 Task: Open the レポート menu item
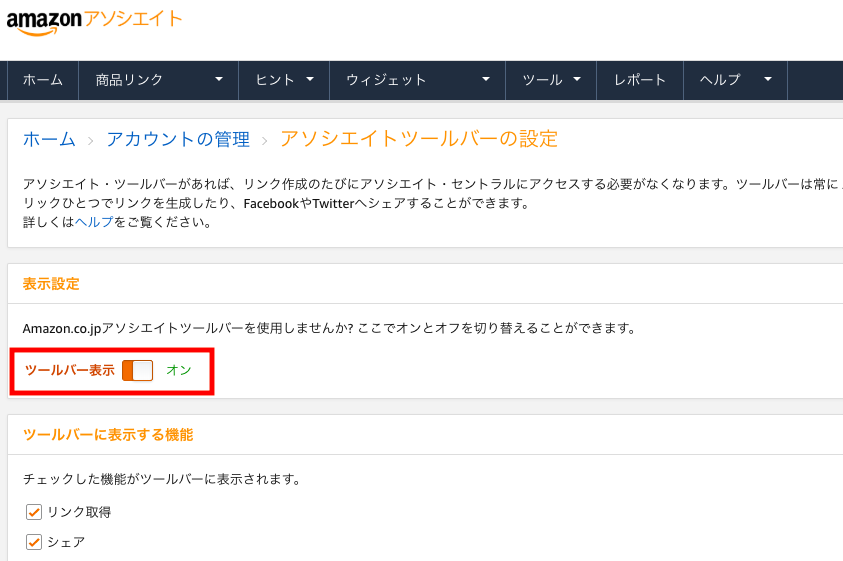(640, 80)
